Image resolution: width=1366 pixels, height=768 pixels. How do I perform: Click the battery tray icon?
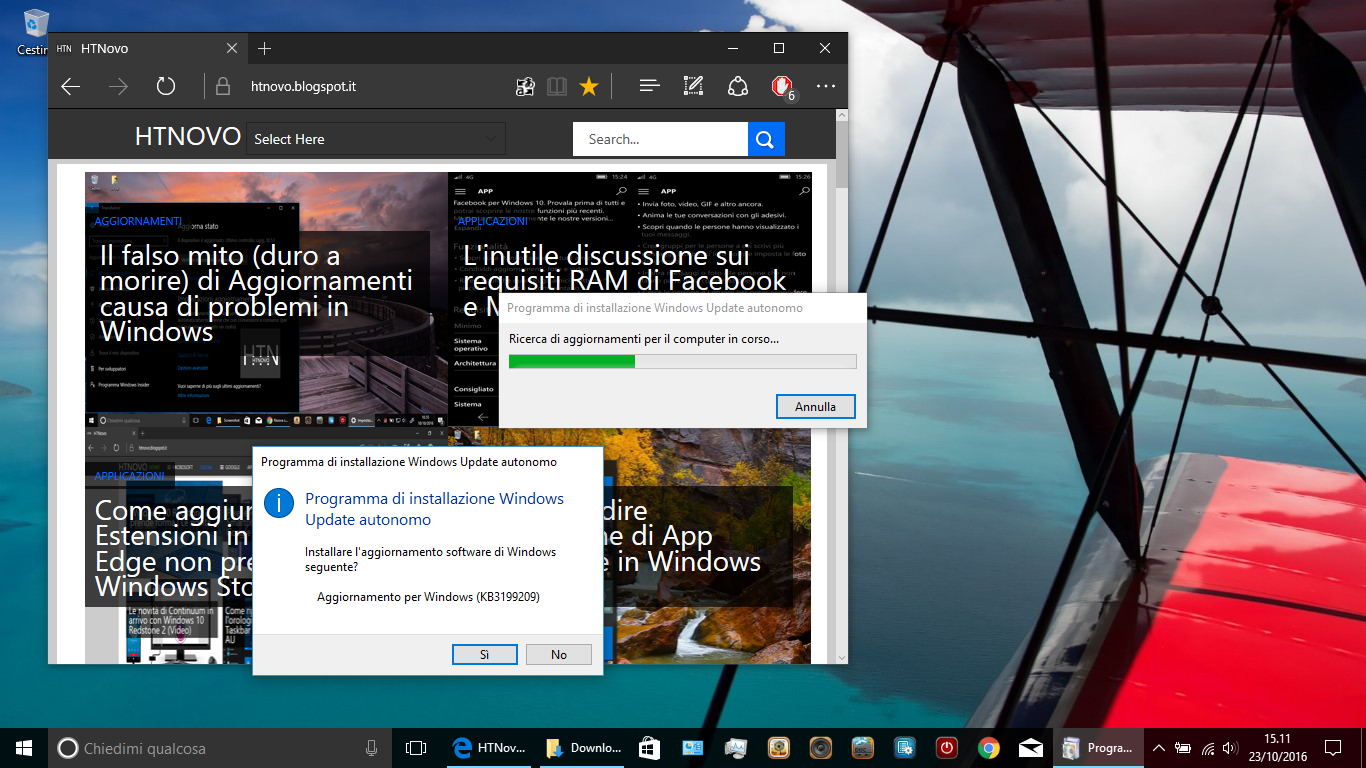click(x=1183, y=748)
